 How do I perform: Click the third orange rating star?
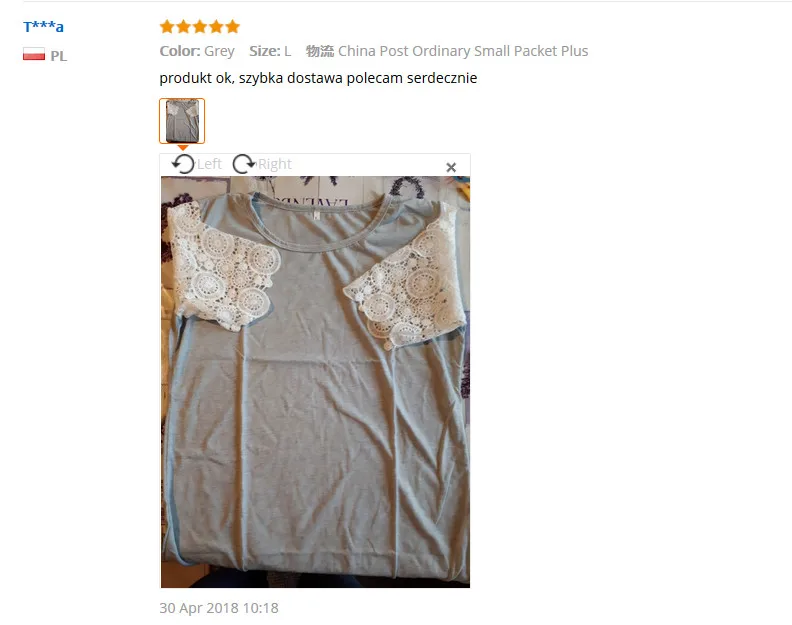200,27
